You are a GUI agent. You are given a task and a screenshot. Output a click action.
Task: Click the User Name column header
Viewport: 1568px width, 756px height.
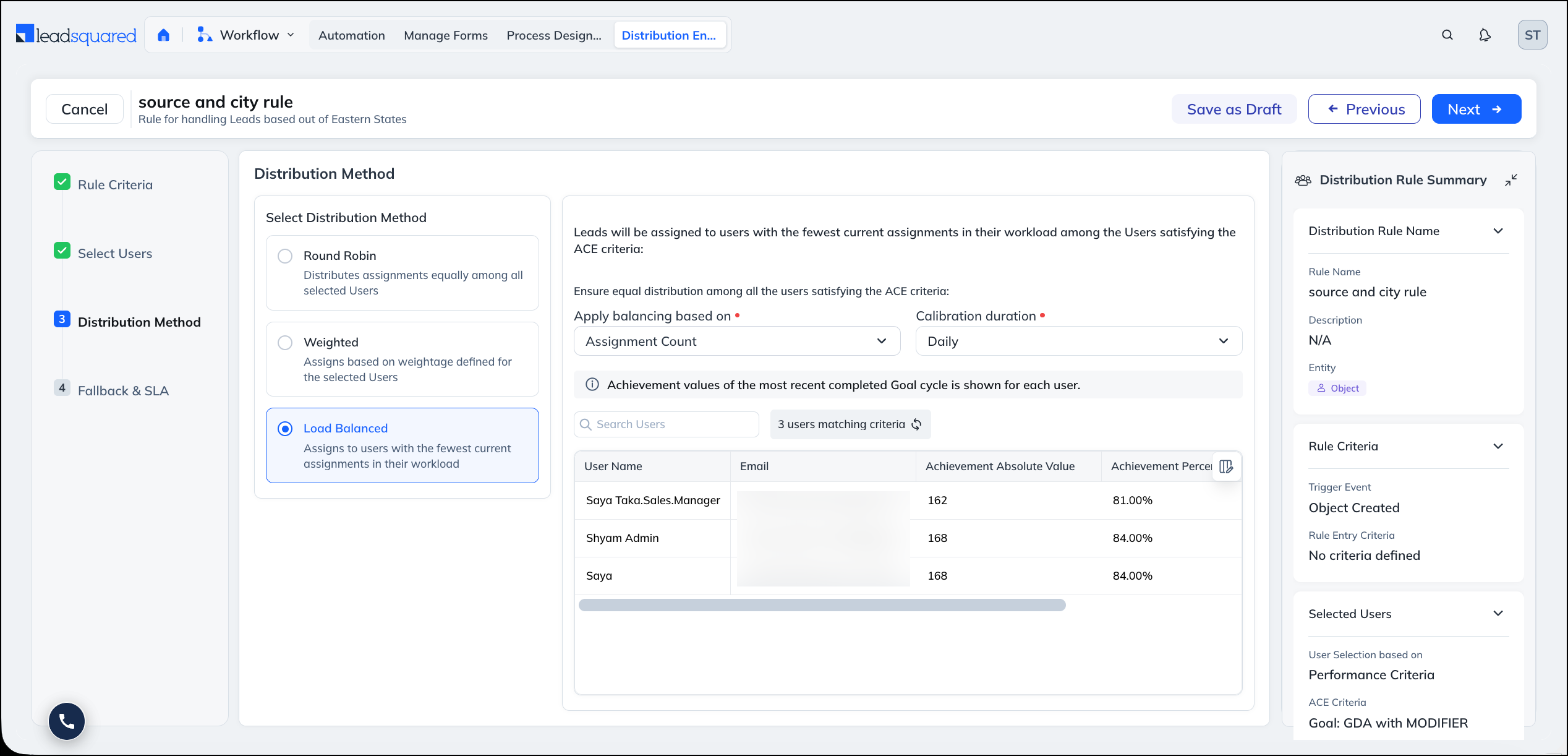click(x=652, y=466)
